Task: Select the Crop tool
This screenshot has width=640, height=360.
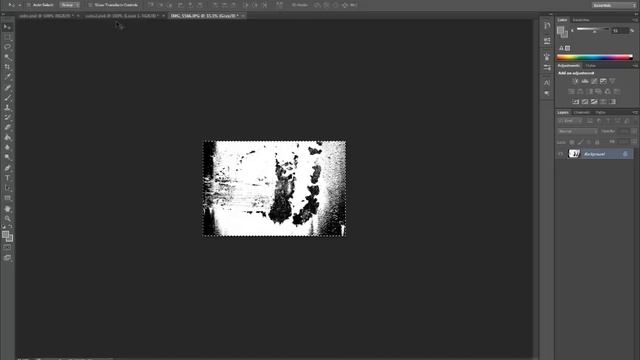Action: coord(7,67)
